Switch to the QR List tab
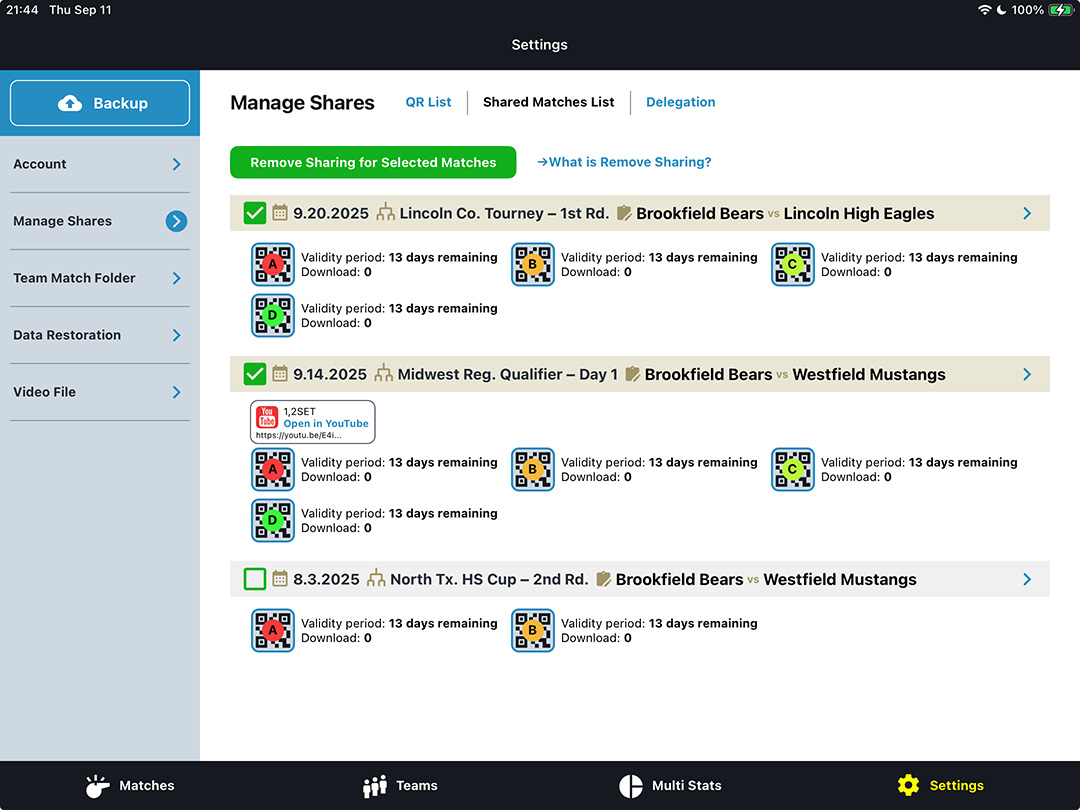Viewport: 1080px width, 810px height. [428, 102]
